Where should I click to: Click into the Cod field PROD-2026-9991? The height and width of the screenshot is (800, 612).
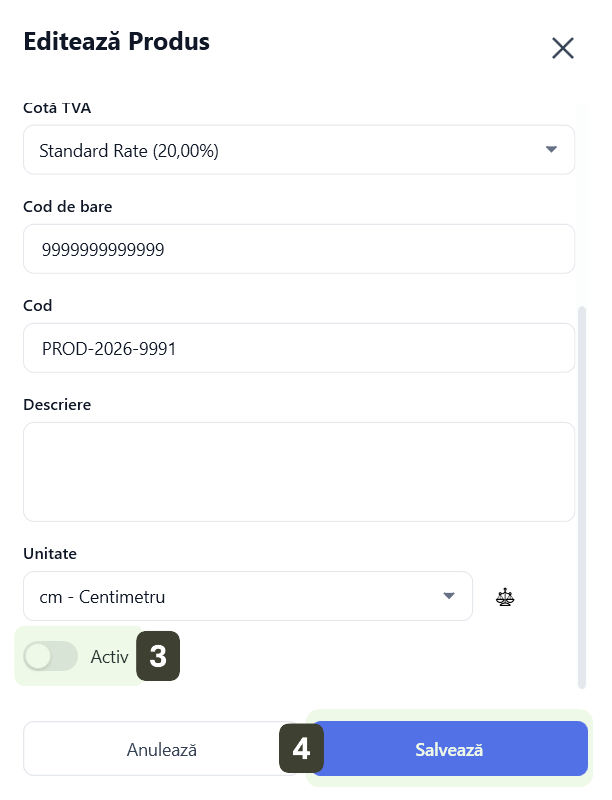coord(298,348)
